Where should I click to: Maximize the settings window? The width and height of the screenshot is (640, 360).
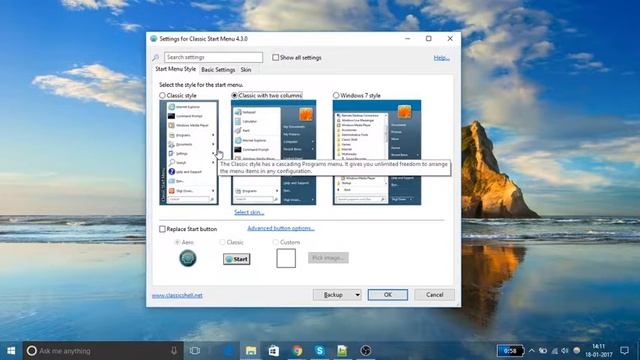[429, 38]
